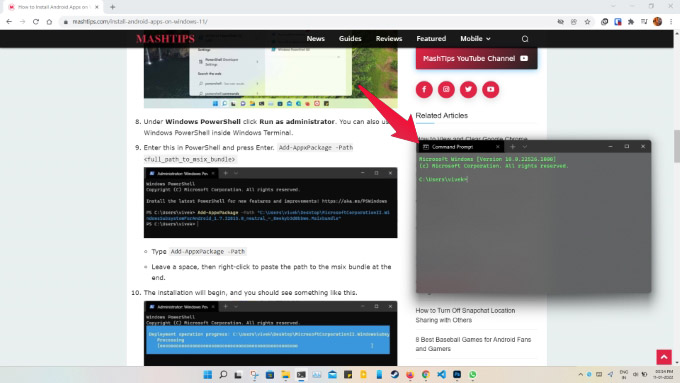Switch to Windows Terminal taskbar icon
The height and width of the screenshot is (383, 680).
301,374
